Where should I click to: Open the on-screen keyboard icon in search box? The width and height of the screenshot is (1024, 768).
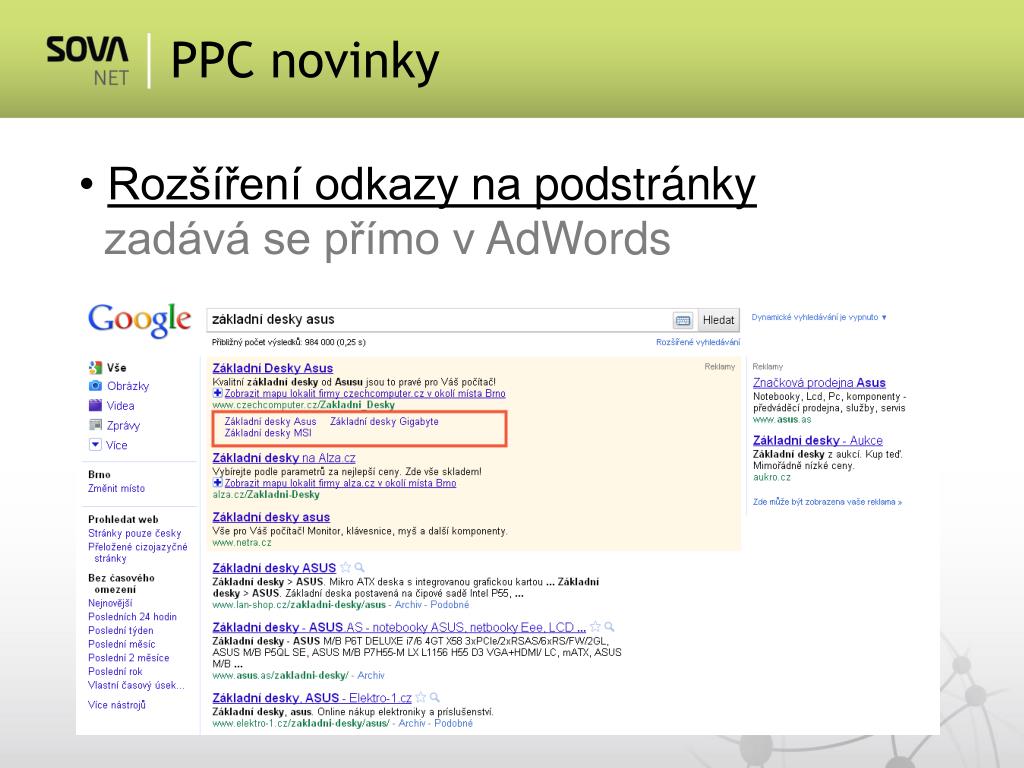click(682, 320)
